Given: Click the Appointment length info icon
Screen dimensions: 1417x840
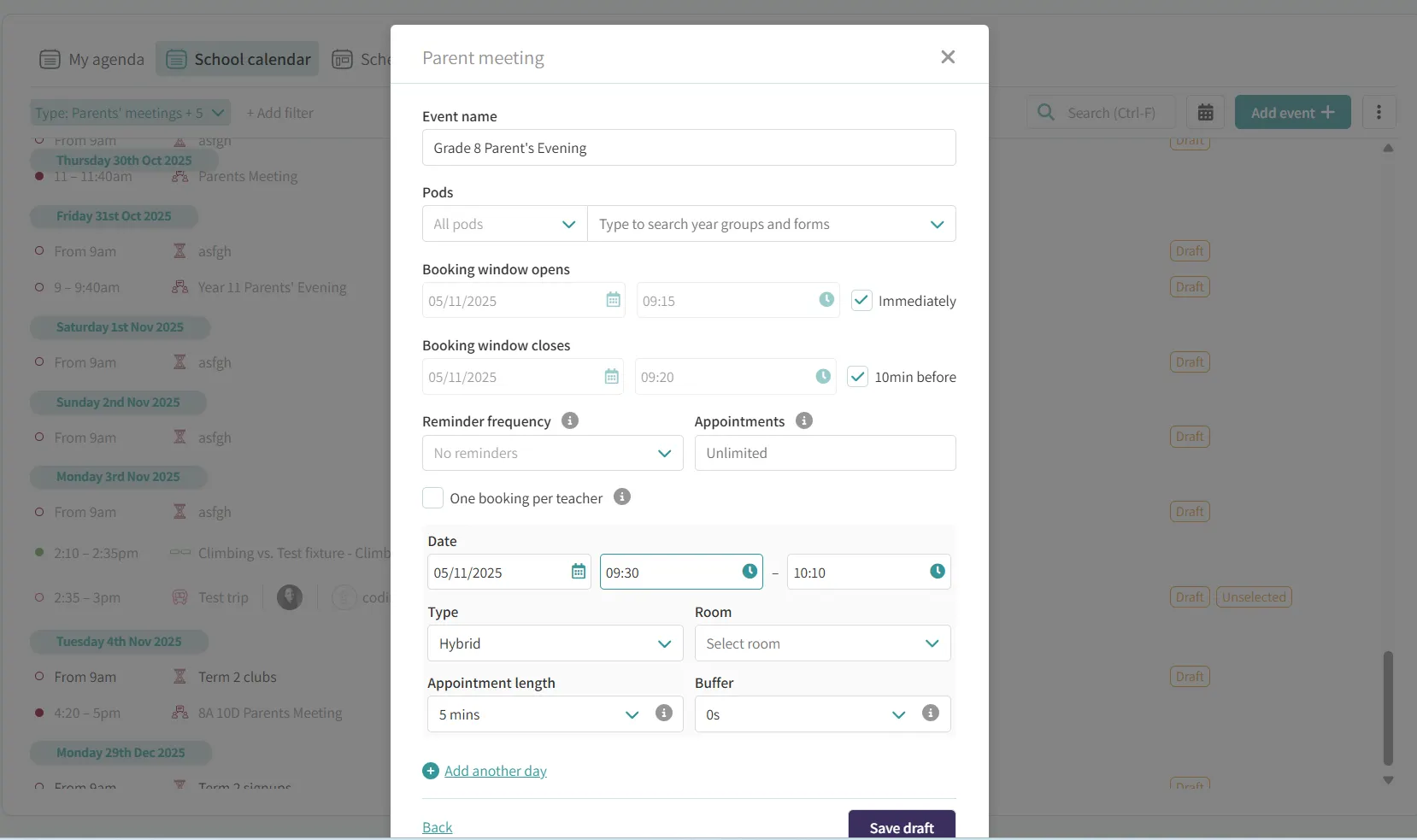Looking at the screenshot, I should click(x=663, y=714).
